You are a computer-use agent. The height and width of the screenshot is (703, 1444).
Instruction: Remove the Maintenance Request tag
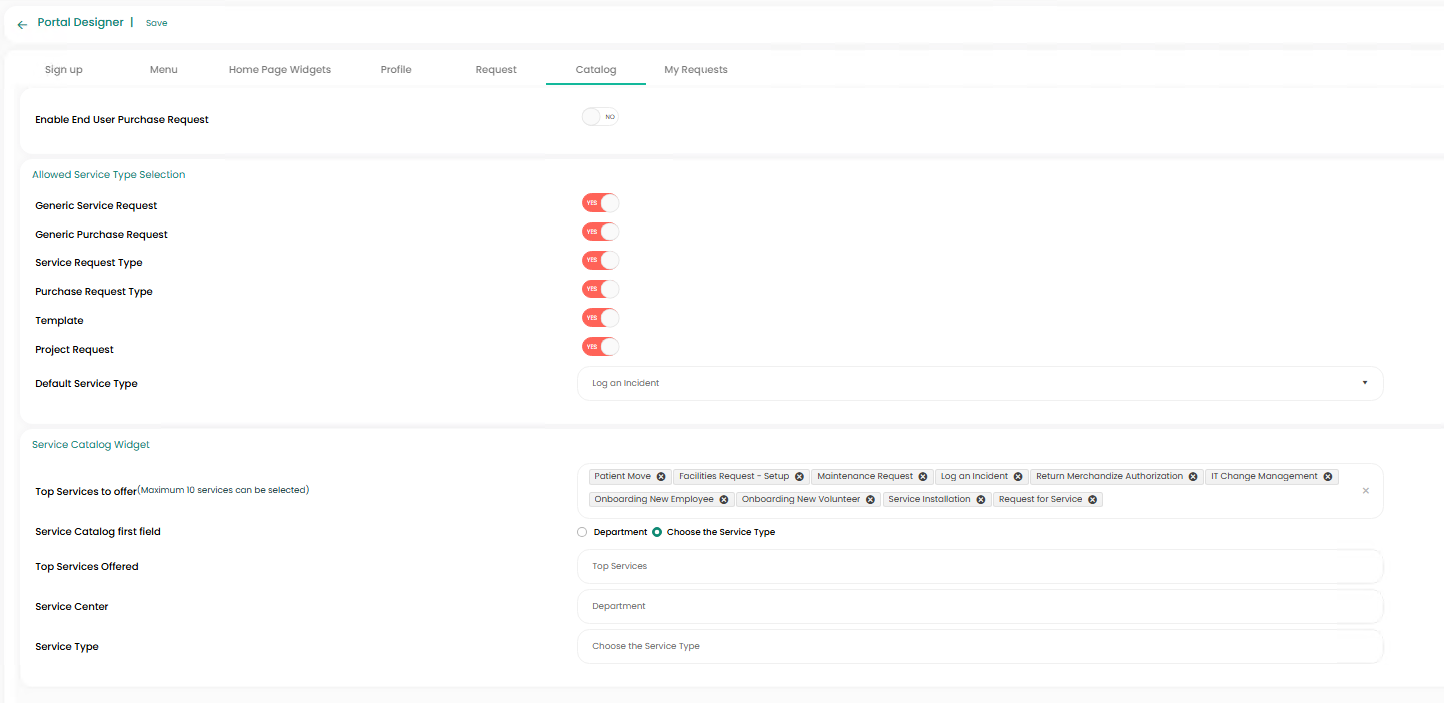pos(923,477)
